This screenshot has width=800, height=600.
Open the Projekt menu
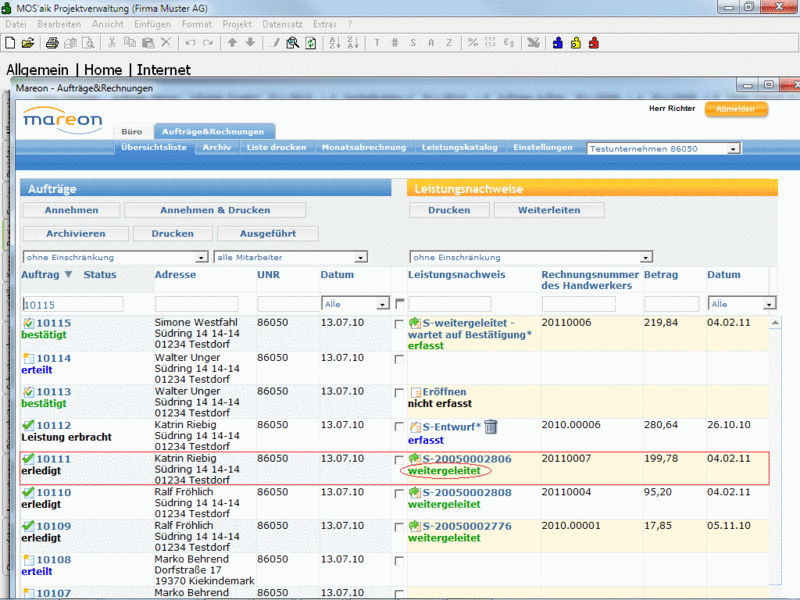pyautogui.click(x=237, y=24)
